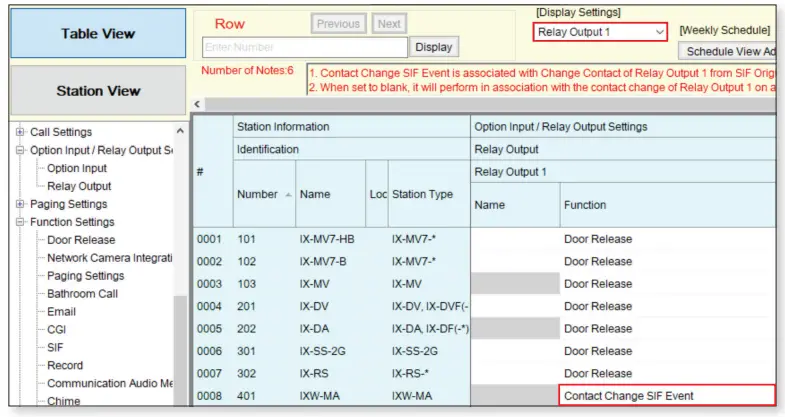Select CGI in the tree
This screenshot has height=417, width=785.
(x=57, y=329)
